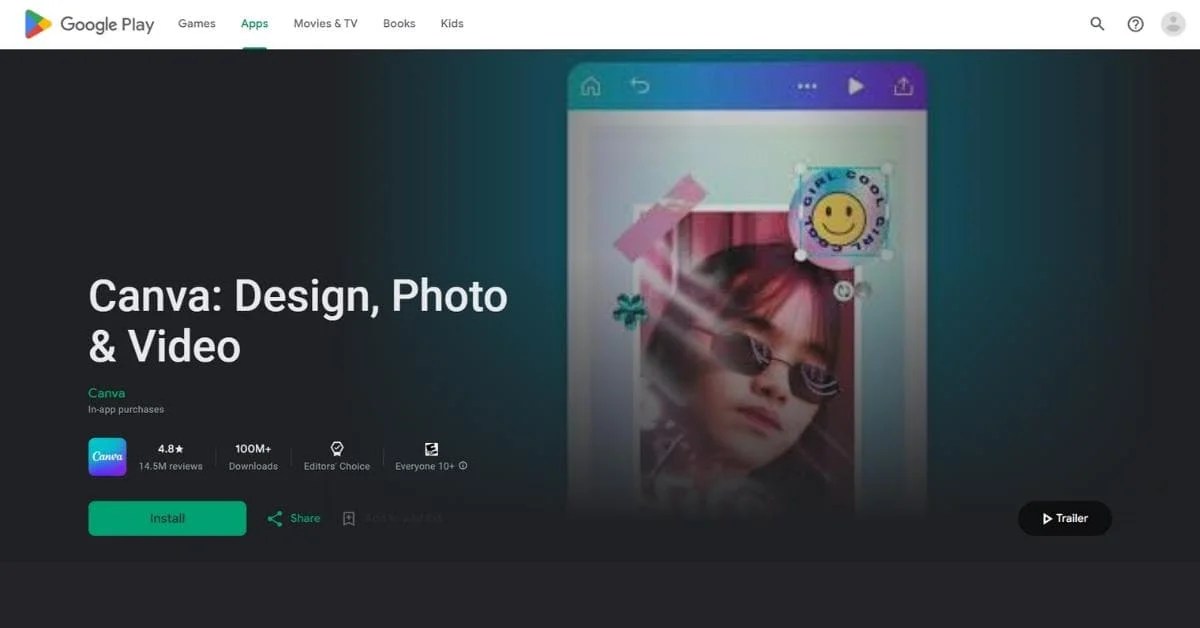The width and height of the screenshot is (1200, 628).
Task: Share the Canva app page
Action: click(292, 518)
